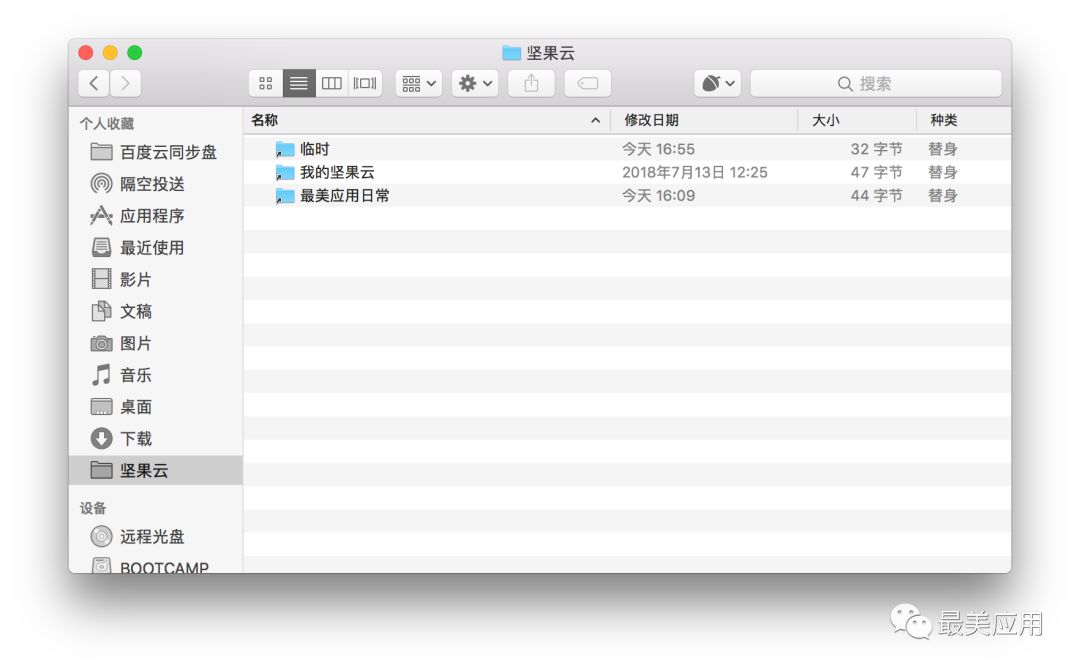
Task: Sort by the 修改日期 column header
Action: click(705, 120)
